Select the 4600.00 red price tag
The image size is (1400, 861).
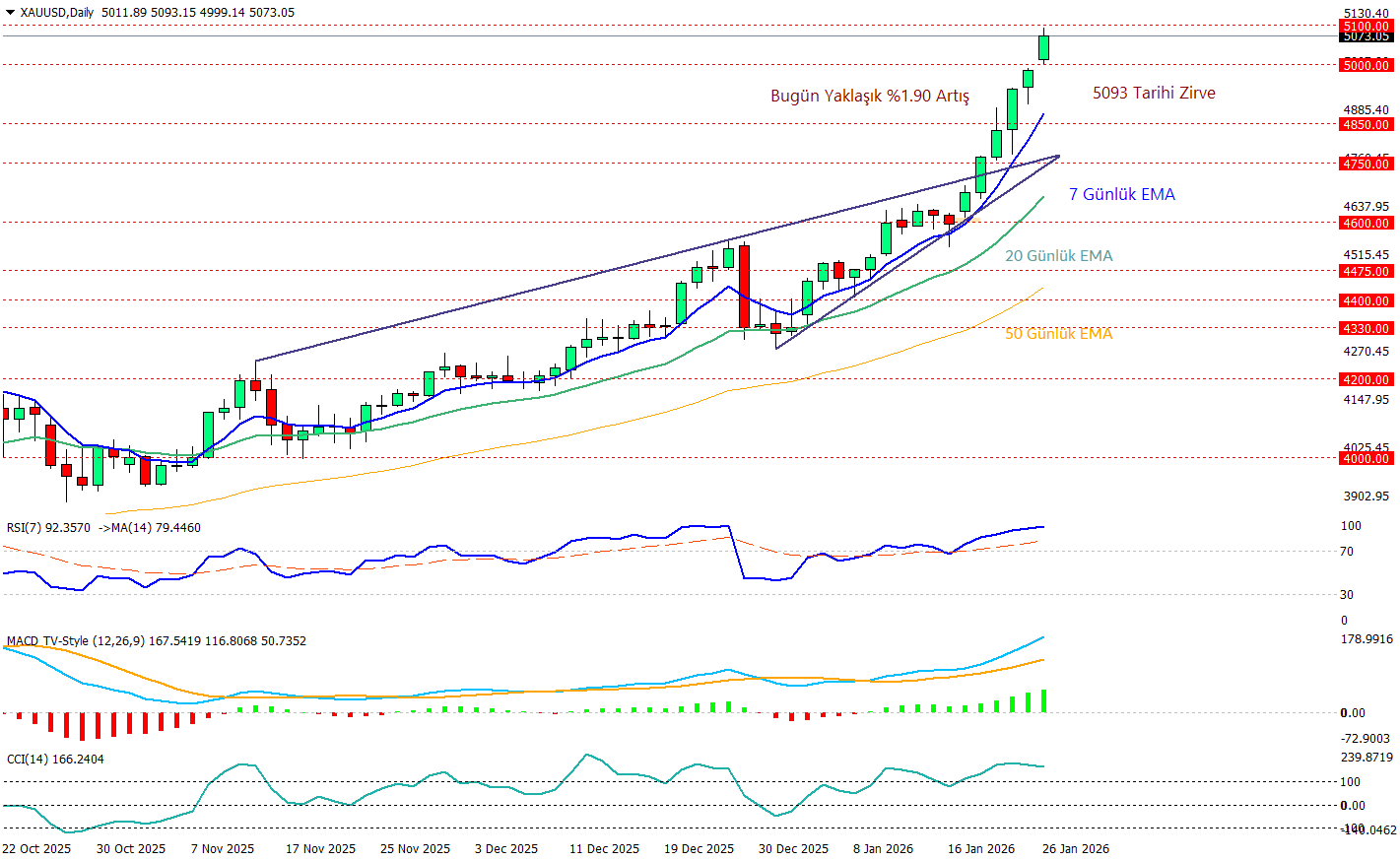point(1366,223)
